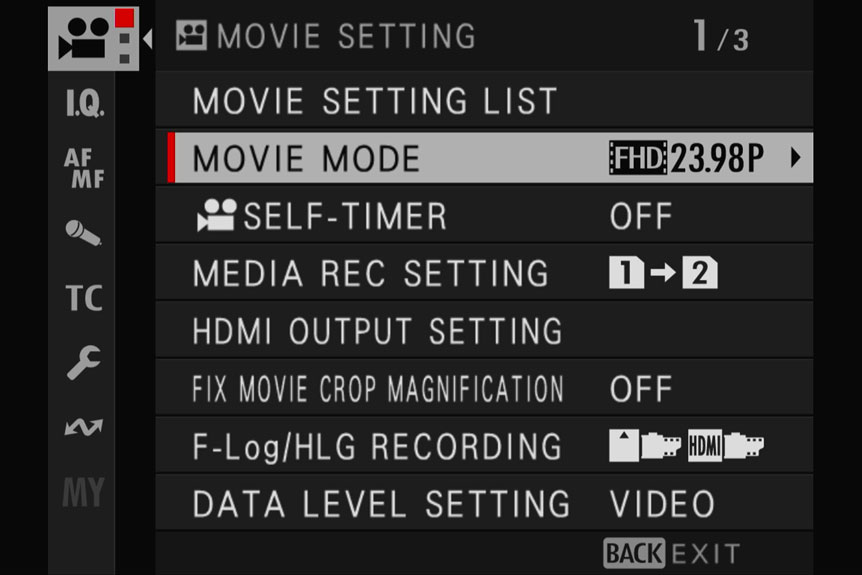Select the TC time code tab
Image resolution: width=862 pixels, height=575 pixels.
click(84, 298)
